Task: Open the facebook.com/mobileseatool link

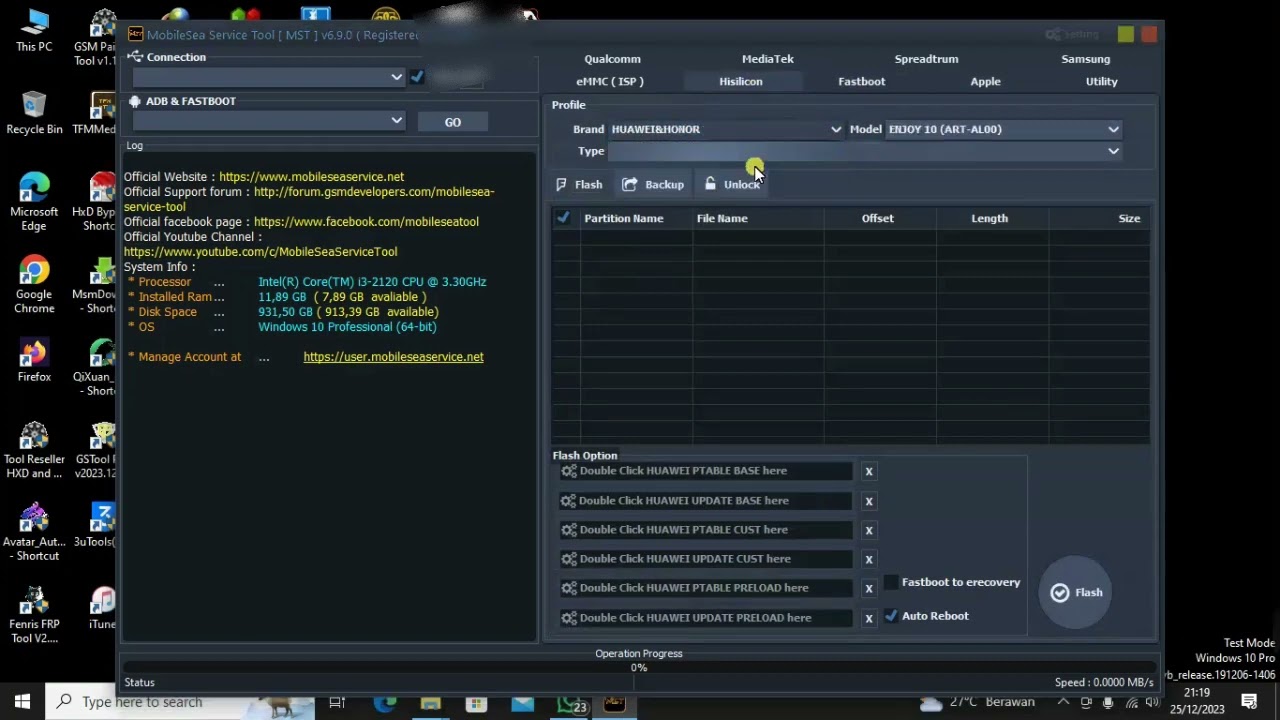Action: coord(366,222)
